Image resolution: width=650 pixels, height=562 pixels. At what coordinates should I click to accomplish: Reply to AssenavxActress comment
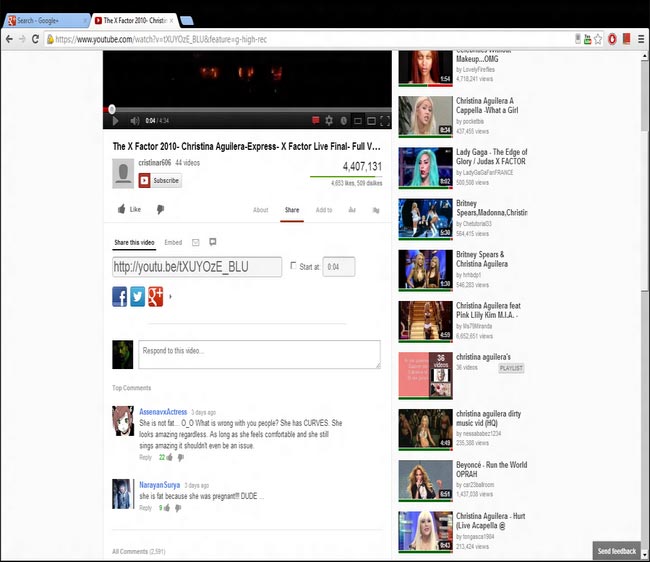(146, 458)
